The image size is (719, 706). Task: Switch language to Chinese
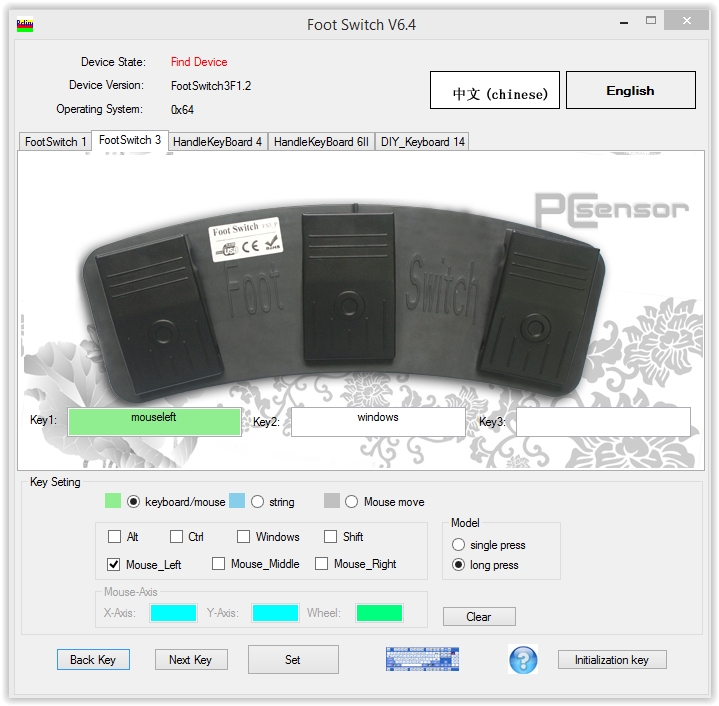[495, 90]
